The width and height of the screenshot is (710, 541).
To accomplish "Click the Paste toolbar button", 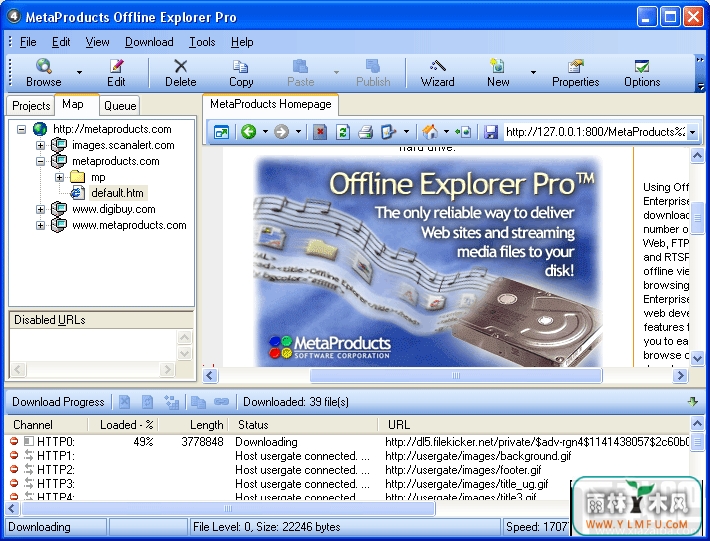I will tap(301, 73).
